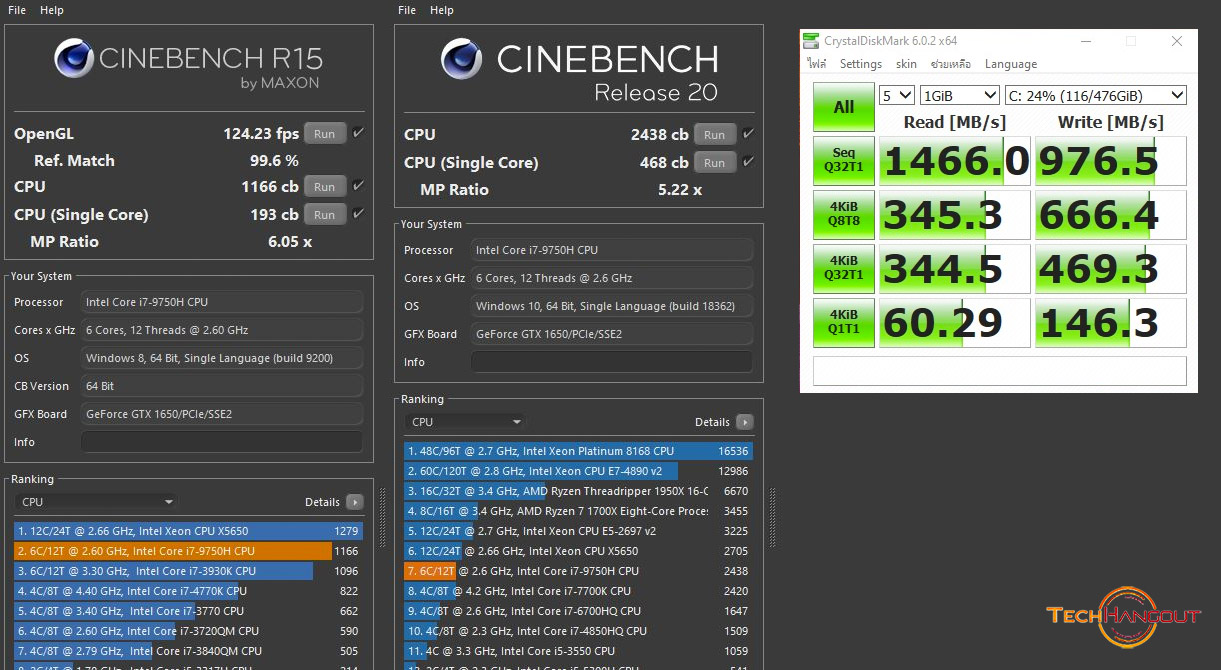The image size is (1221, 670).
Task: Toggle the CPU checkbox in Cinebench R20
Action: (748, 134)
